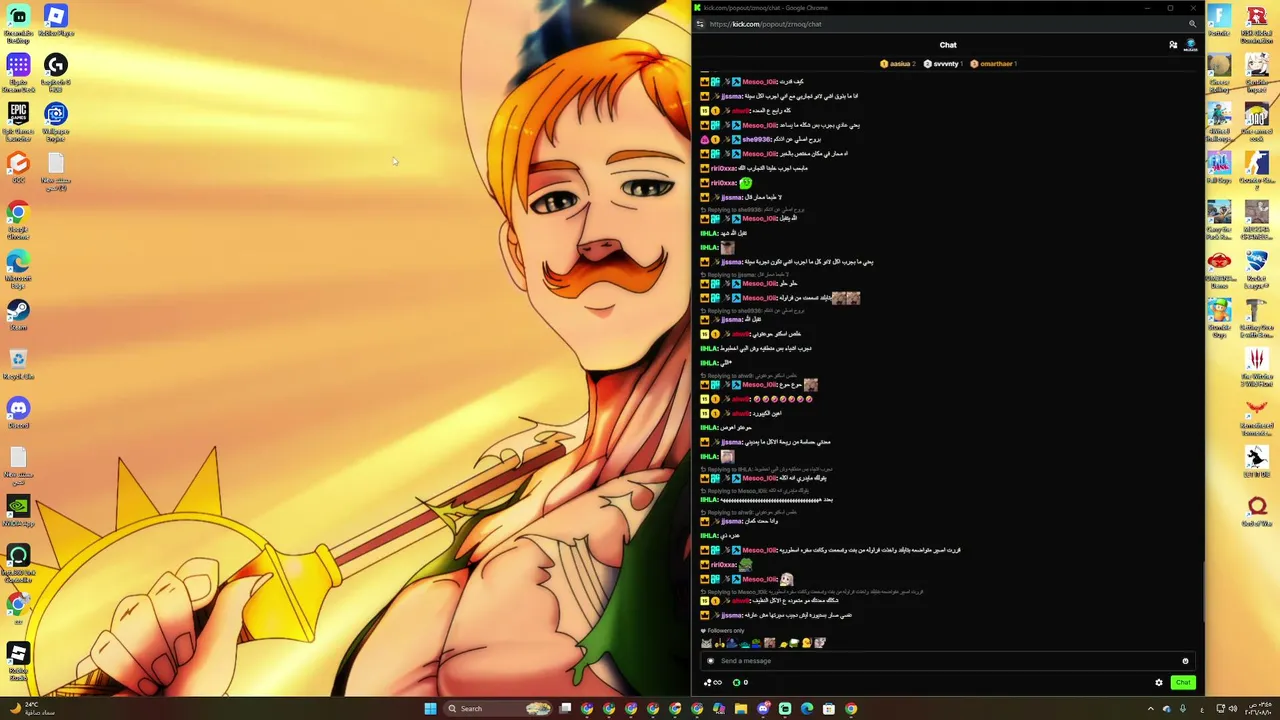Open File Explorer from the taskbar
Screen dimensions: 1280x720
point(741,709)
